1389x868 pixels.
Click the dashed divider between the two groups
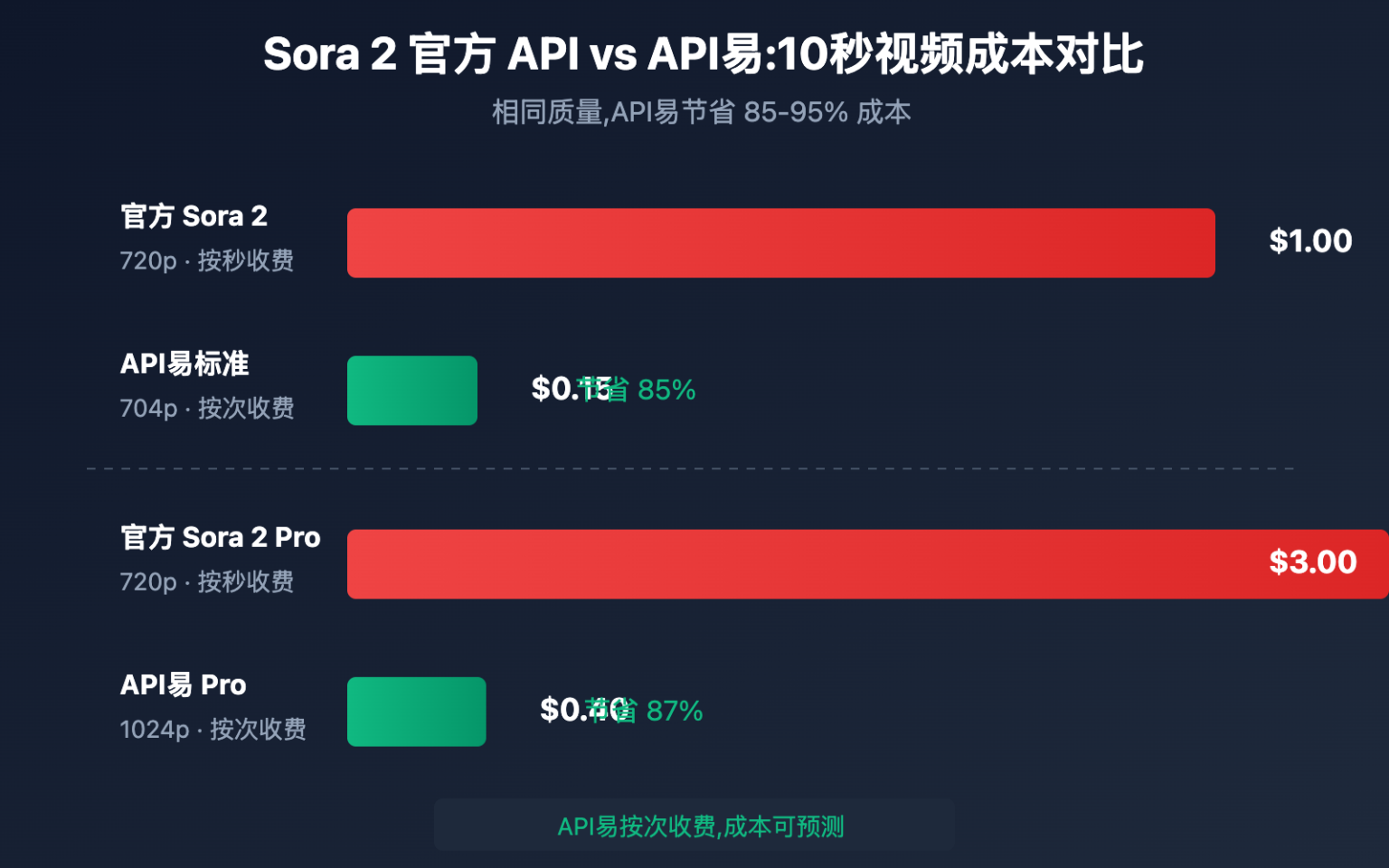(689, 468)
